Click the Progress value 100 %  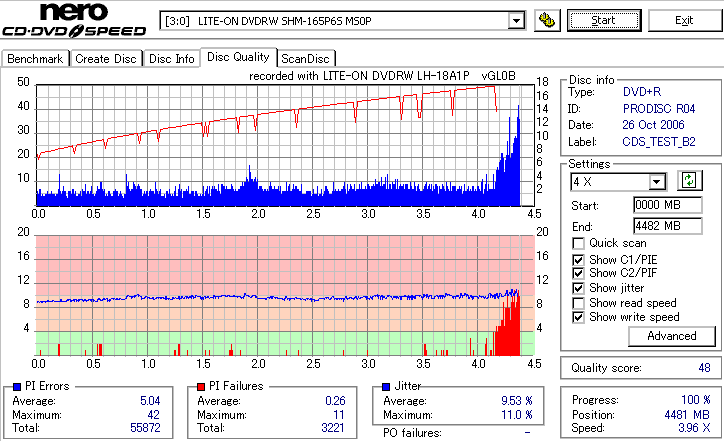(696, 400)
